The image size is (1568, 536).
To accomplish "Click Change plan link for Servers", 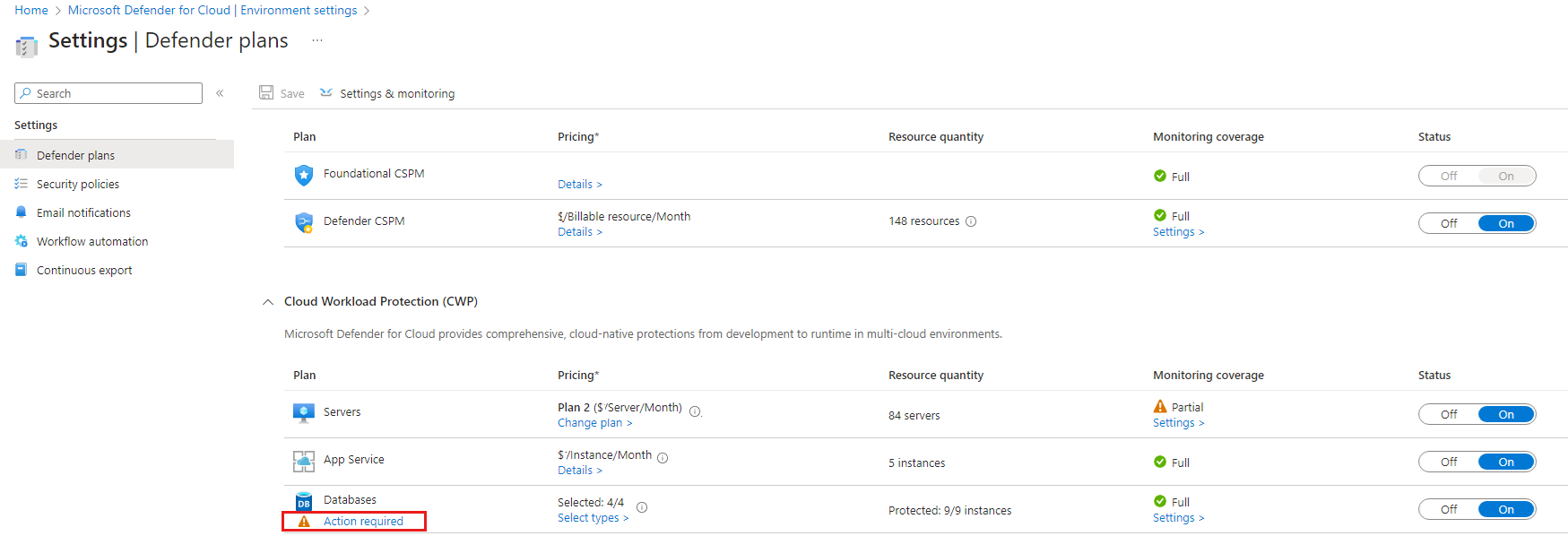I will click(595, 422).
